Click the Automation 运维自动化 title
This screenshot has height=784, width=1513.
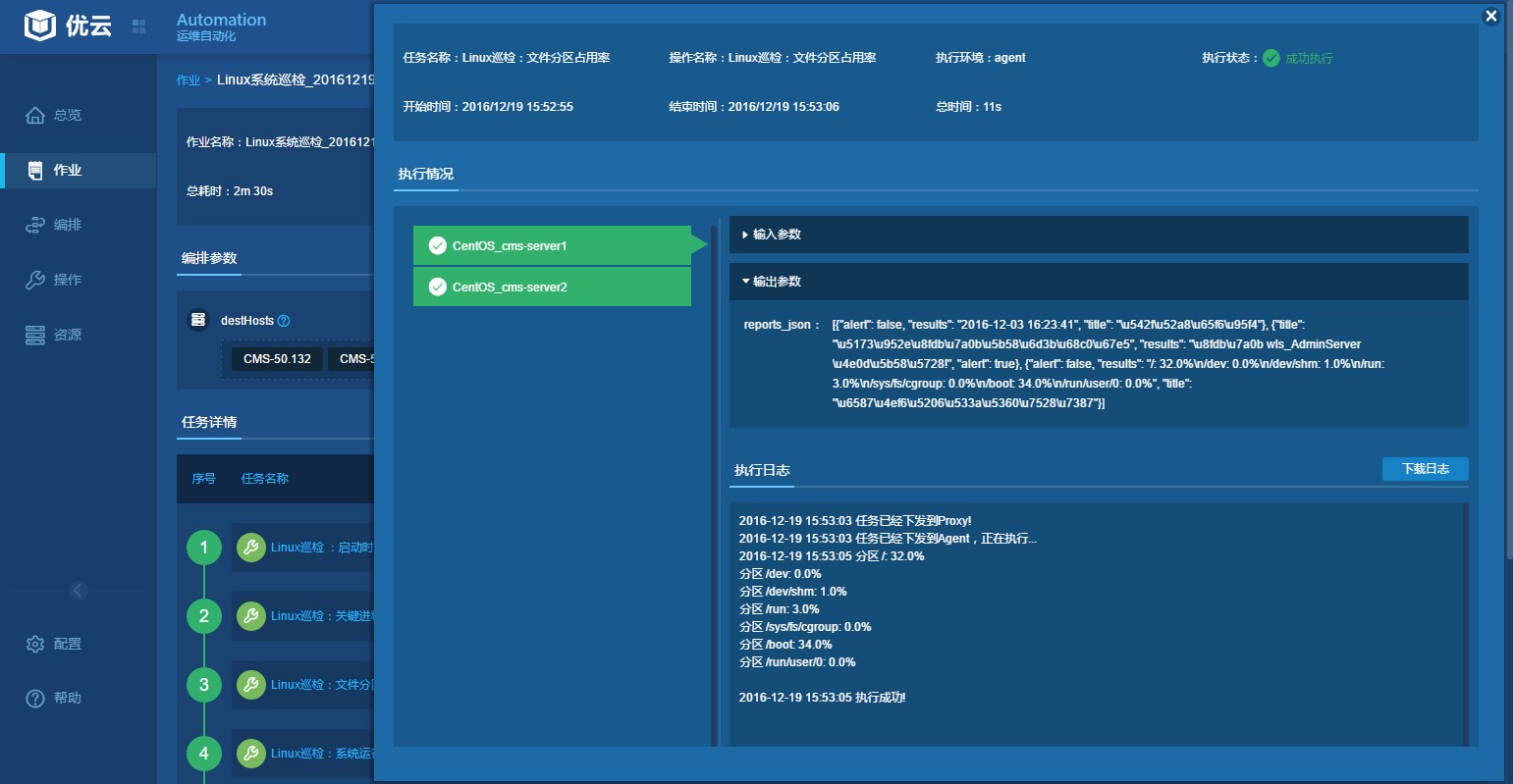(x=221, y=26)
